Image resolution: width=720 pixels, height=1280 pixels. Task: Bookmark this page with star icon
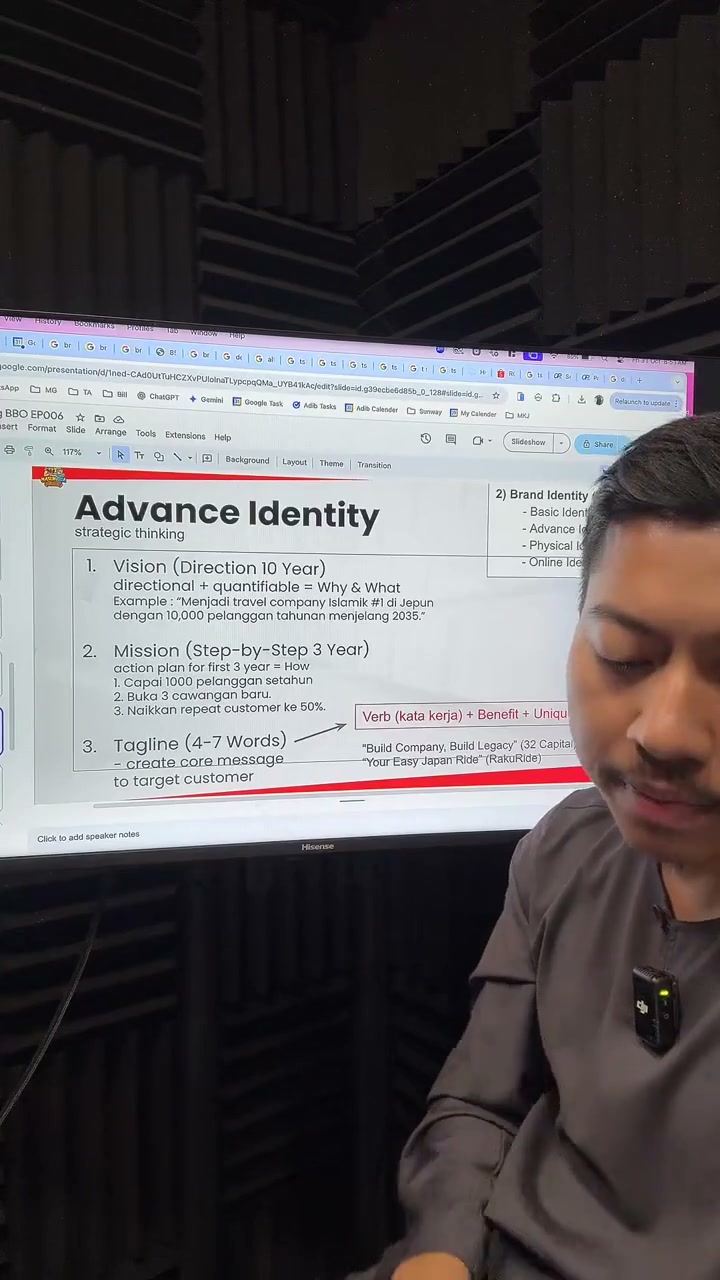(x=495, y=395)
